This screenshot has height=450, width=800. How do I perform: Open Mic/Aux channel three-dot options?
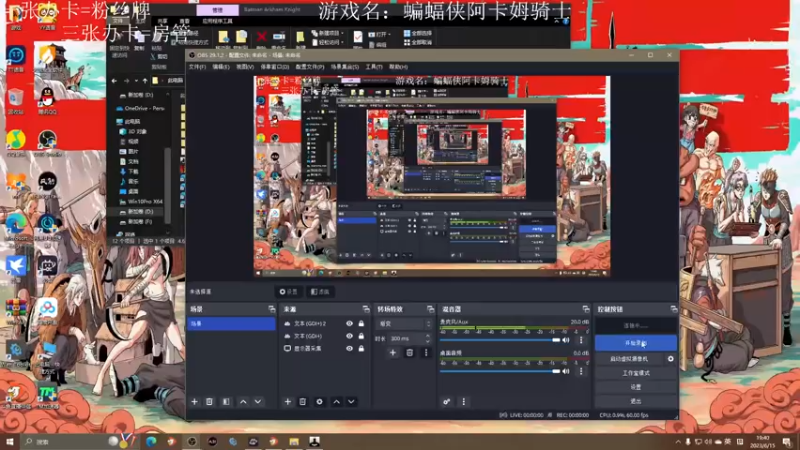click(x=581, y=340)
